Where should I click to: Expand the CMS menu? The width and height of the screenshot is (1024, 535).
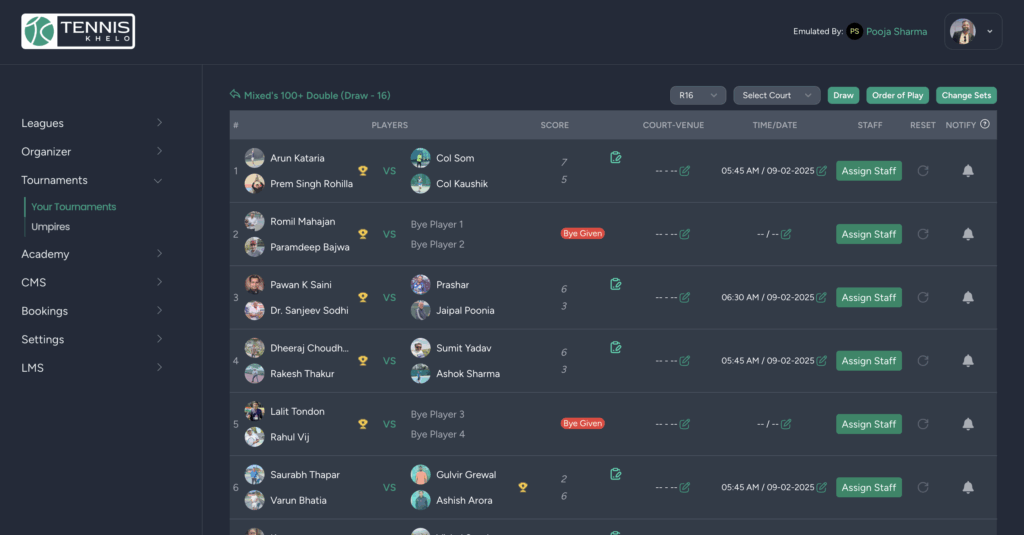91,282
